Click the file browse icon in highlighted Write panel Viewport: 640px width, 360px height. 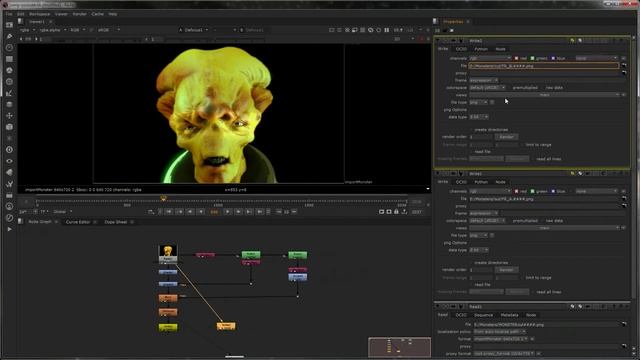[624, 65]
